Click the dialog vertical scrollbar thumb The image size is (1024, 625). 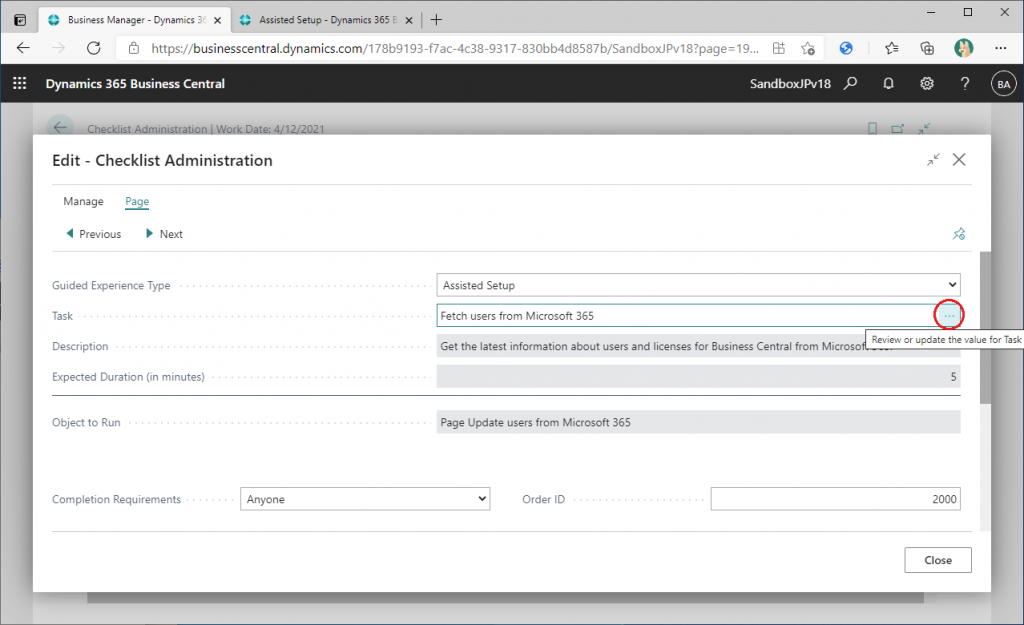[x=985, y=328]
